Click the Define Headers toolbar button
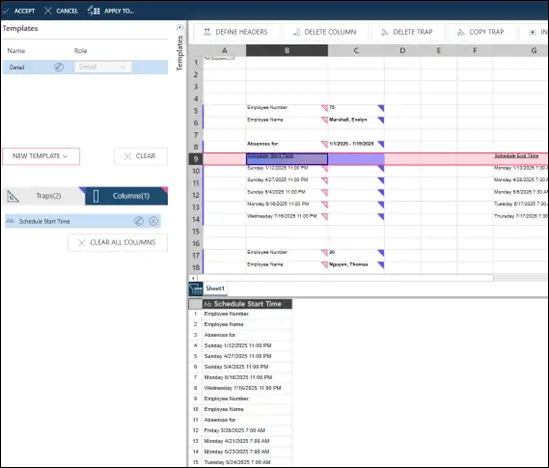The width and height of the screenshot is (549, 468). coord(235,32)
